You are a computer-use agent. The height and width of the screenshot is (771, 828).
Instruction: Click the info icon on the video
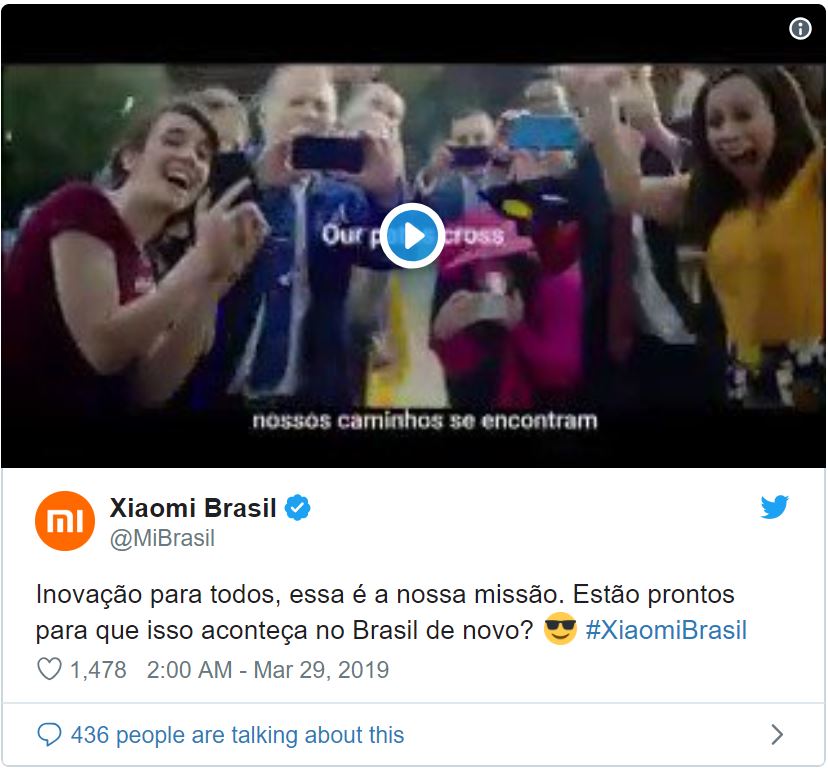(x=801, y=28)
